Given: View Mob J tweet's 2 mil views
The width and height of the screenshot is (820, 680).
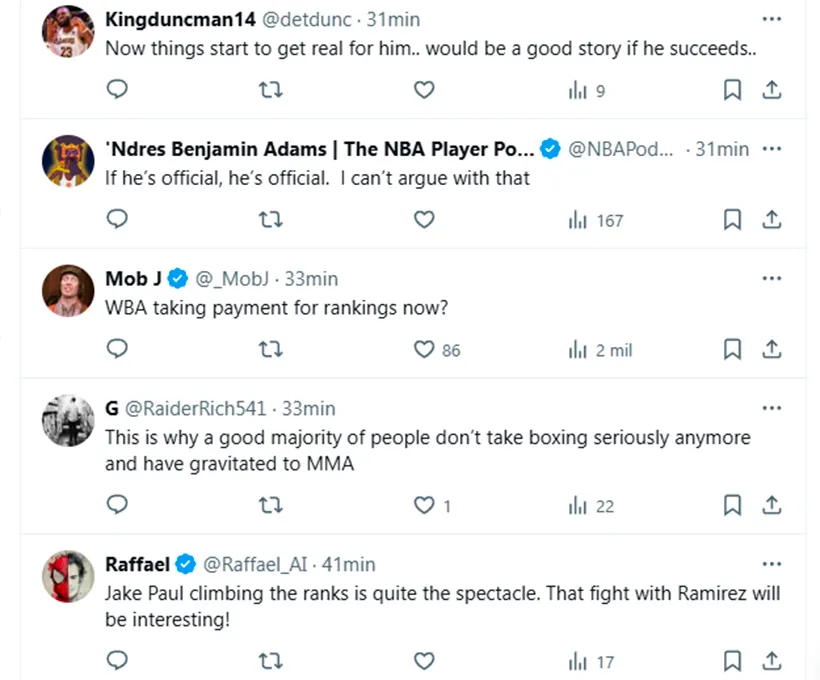Looking at the screenshot, I should (x=600, y=350).
